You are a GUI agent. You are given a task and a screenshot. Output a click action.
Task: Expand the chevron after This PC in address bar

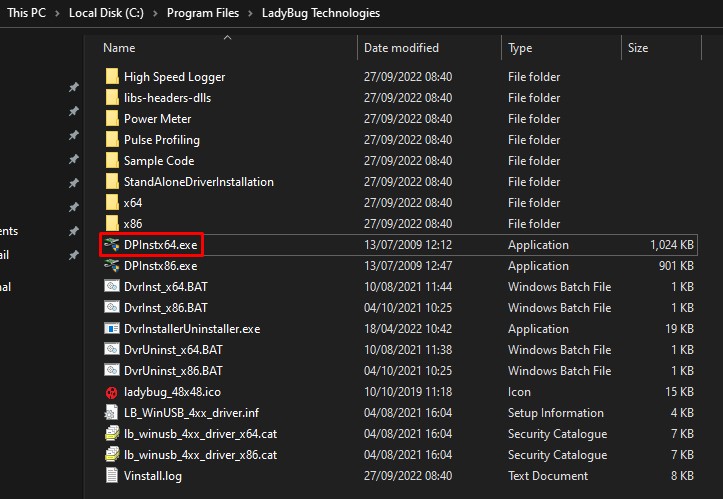pos(57,13)
